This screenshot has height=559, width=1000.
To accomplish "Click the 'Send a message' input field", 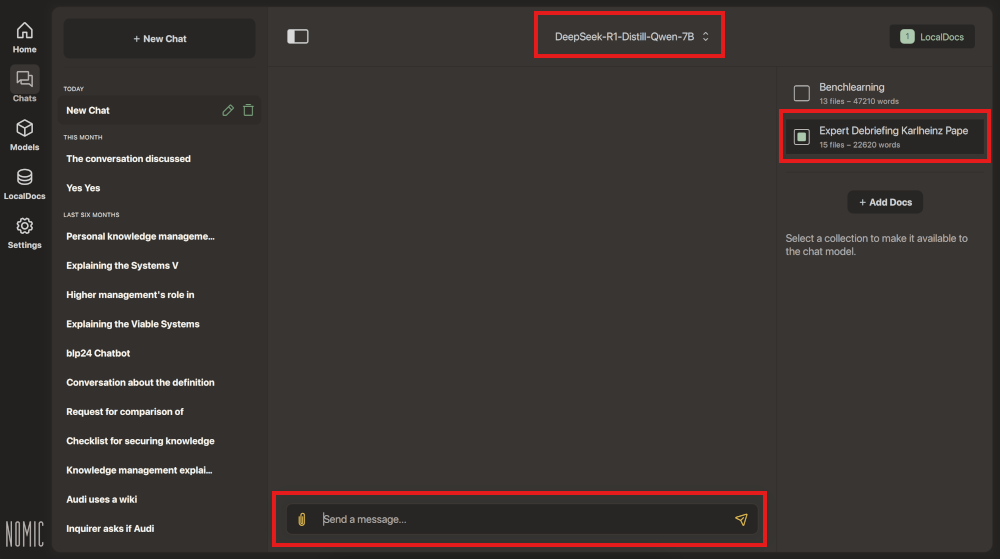I will 520,519.
